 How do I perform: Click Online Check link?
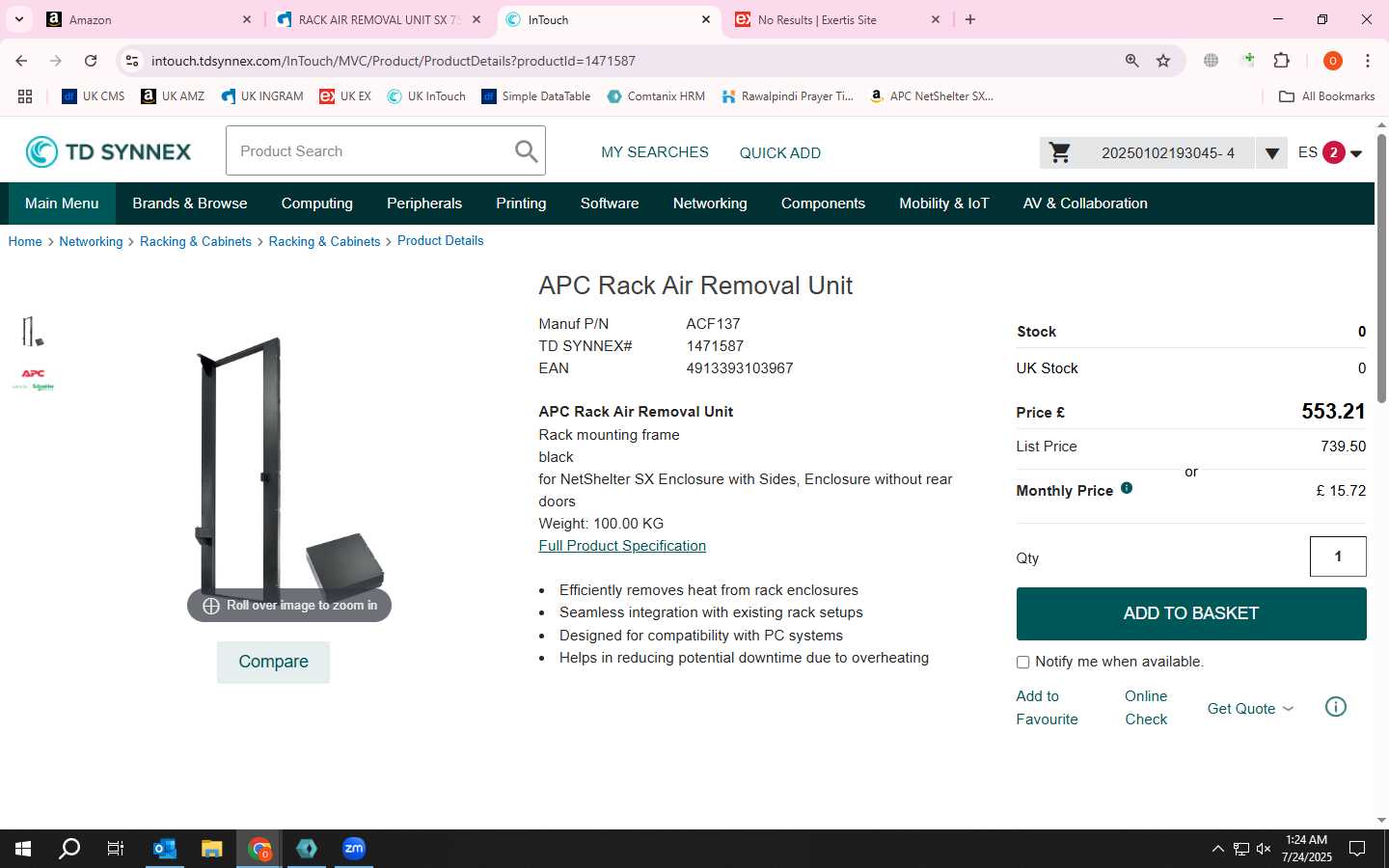[x=1146, y=708]
